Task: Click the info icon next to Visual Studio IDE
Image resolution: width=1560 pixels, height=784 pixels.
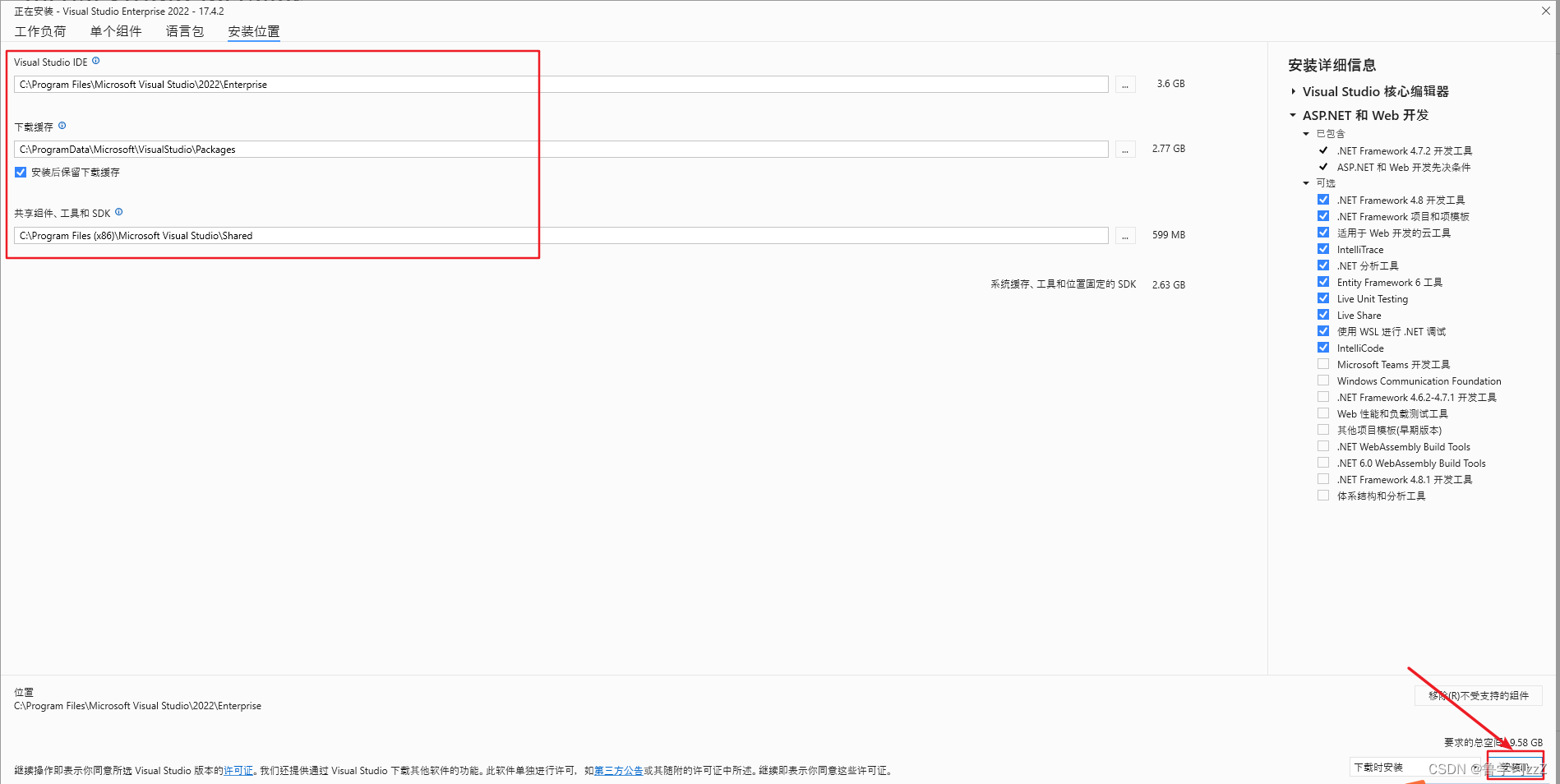Action: [x=95, y=61]
